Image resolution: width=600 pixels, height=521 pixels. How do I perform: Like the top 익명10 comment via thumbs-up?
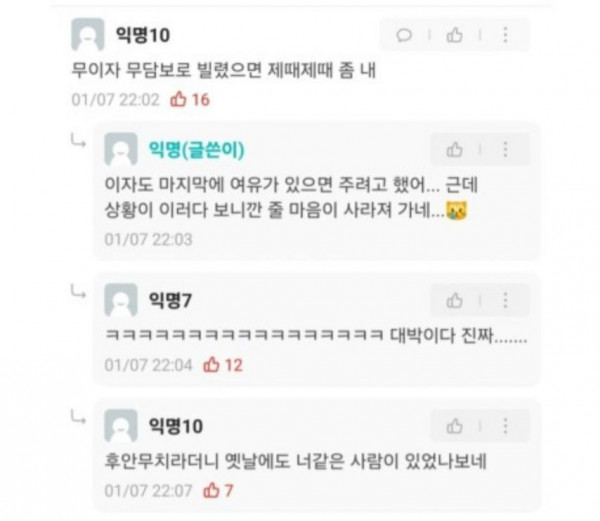pos(455,35)
